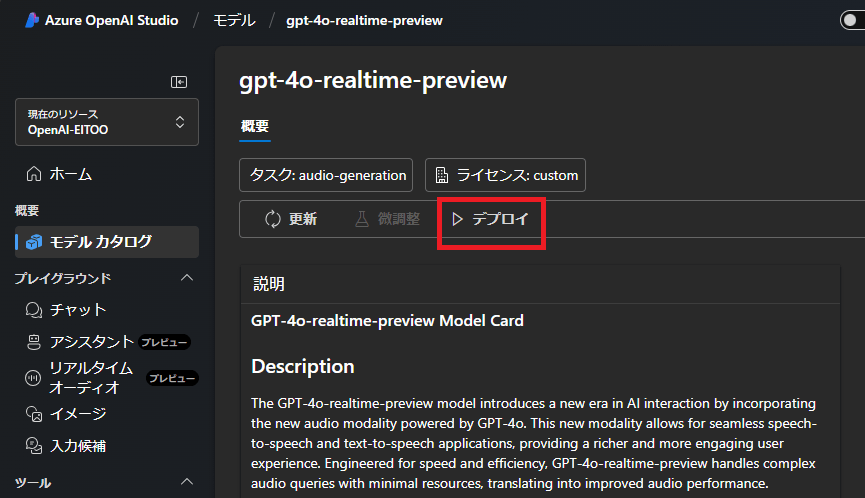This screenshot has width=865, height=498.
Task: Click the 微調整 flask icon
Action: pyautogui.click(x=362, y=219)
